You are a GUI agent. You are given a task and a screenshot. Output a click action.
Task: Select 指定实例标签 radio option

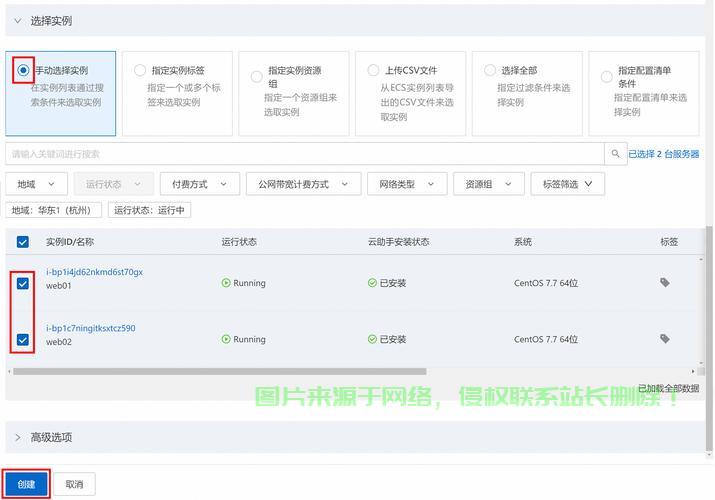point(140,70)
